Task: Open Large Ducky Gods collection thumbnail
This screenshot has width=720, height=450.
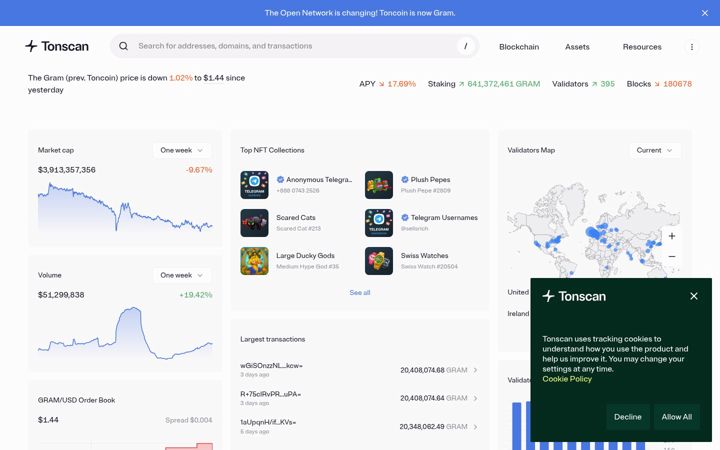Action: point(254,261)
